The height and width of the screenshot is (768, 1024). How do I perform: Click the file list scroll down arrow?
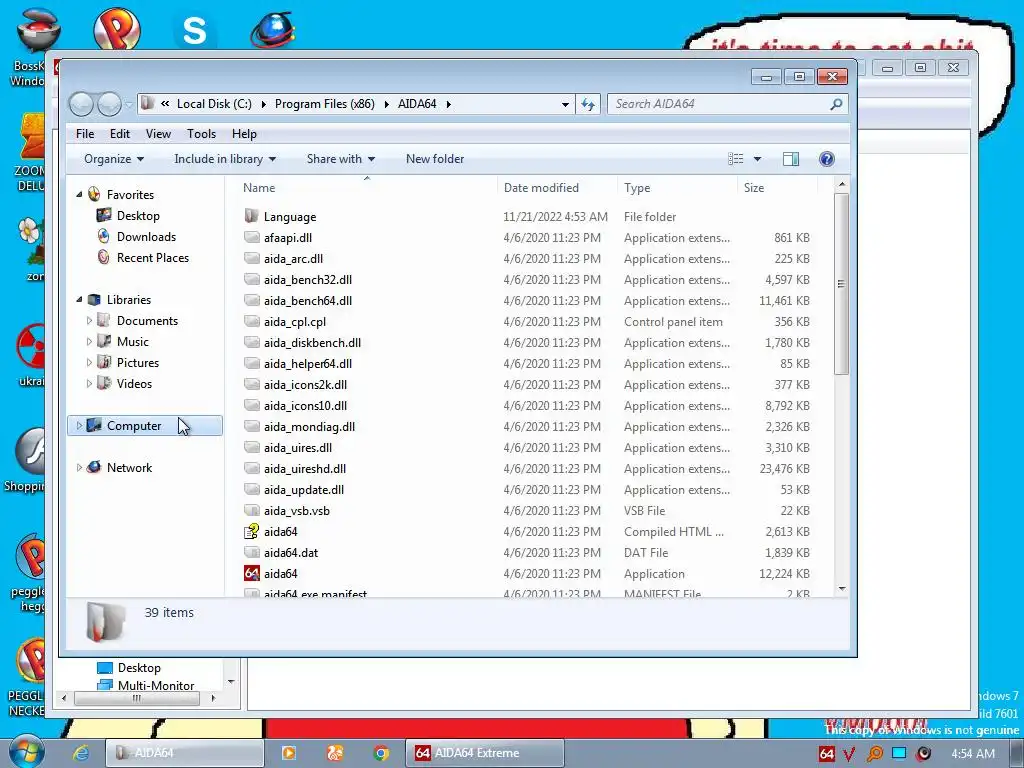(841, 588)
